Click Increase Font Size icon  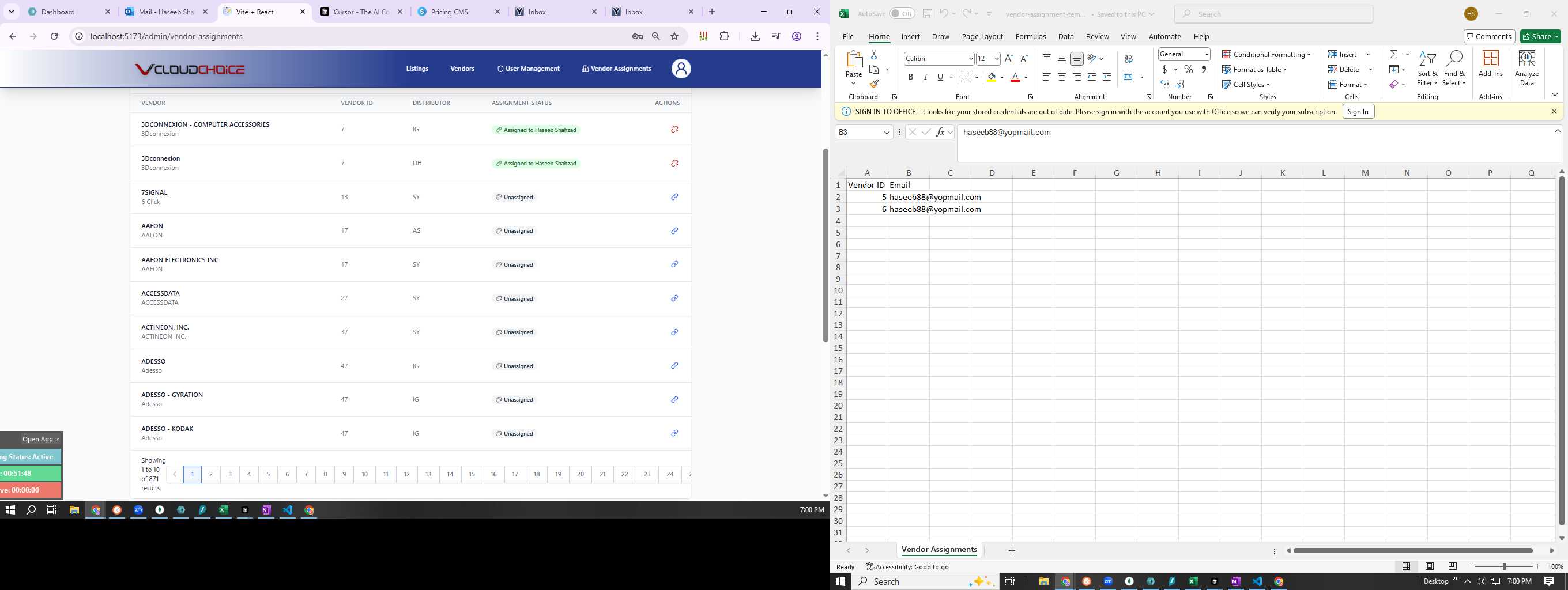1009,58
